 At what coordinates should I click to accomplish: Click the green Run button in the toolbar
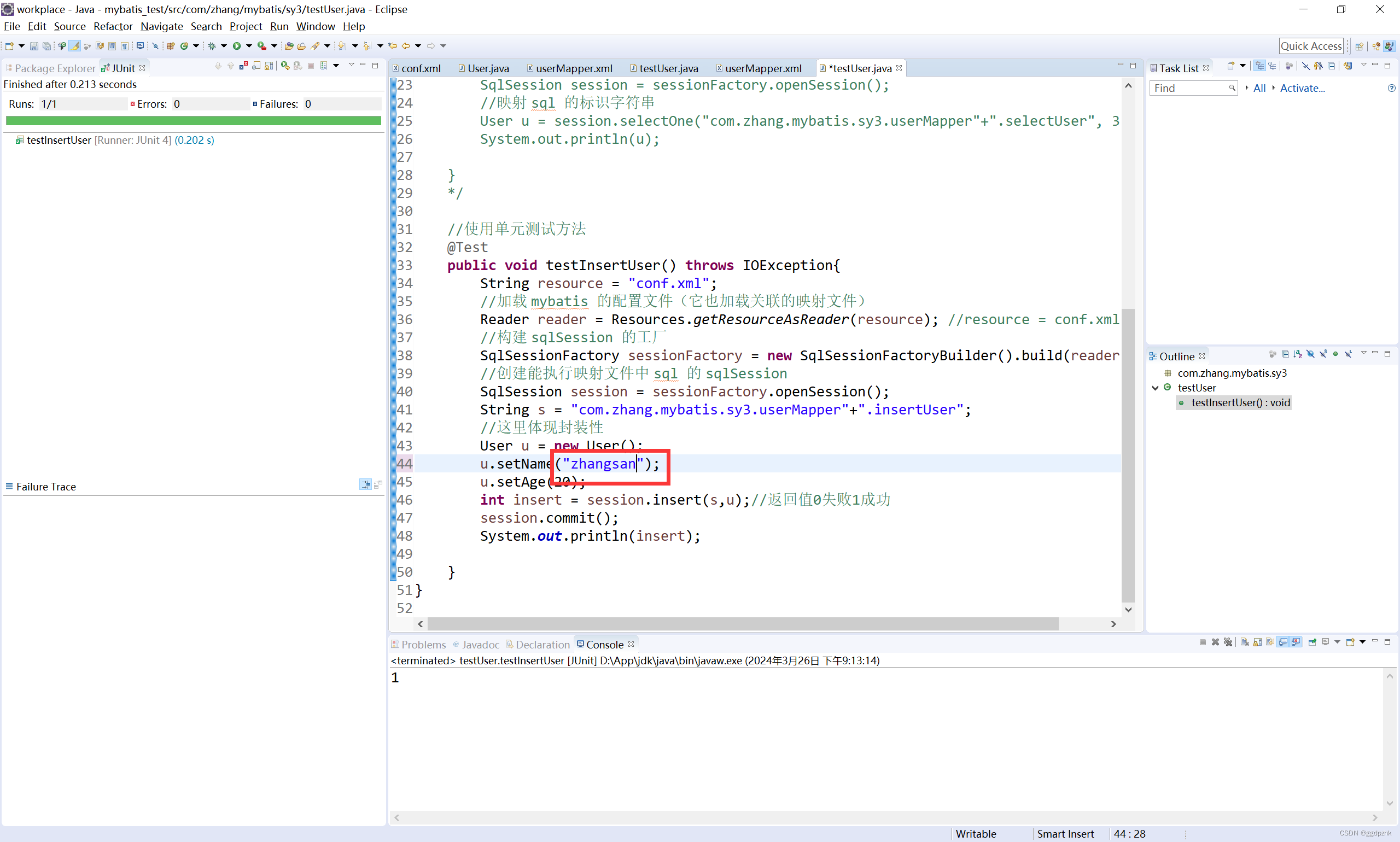point(237,46)
